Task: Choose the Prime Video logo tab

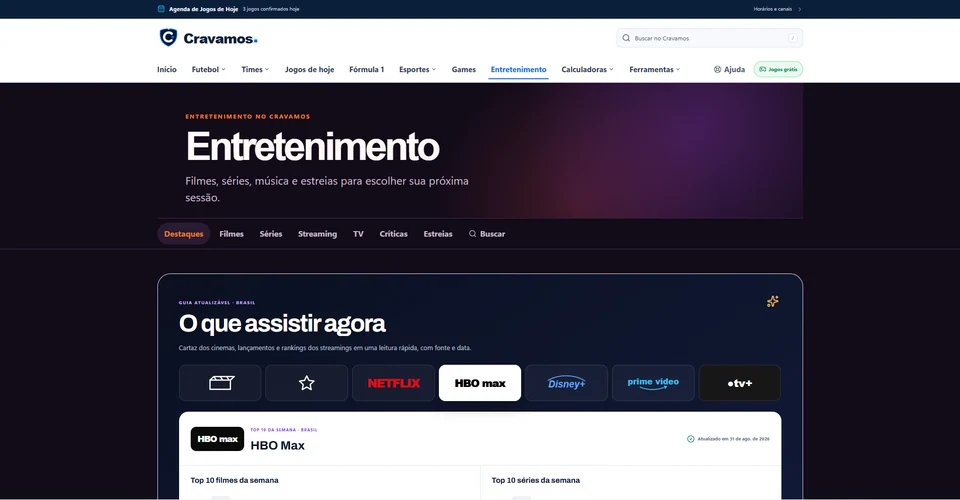Action: tap(653, 383)
